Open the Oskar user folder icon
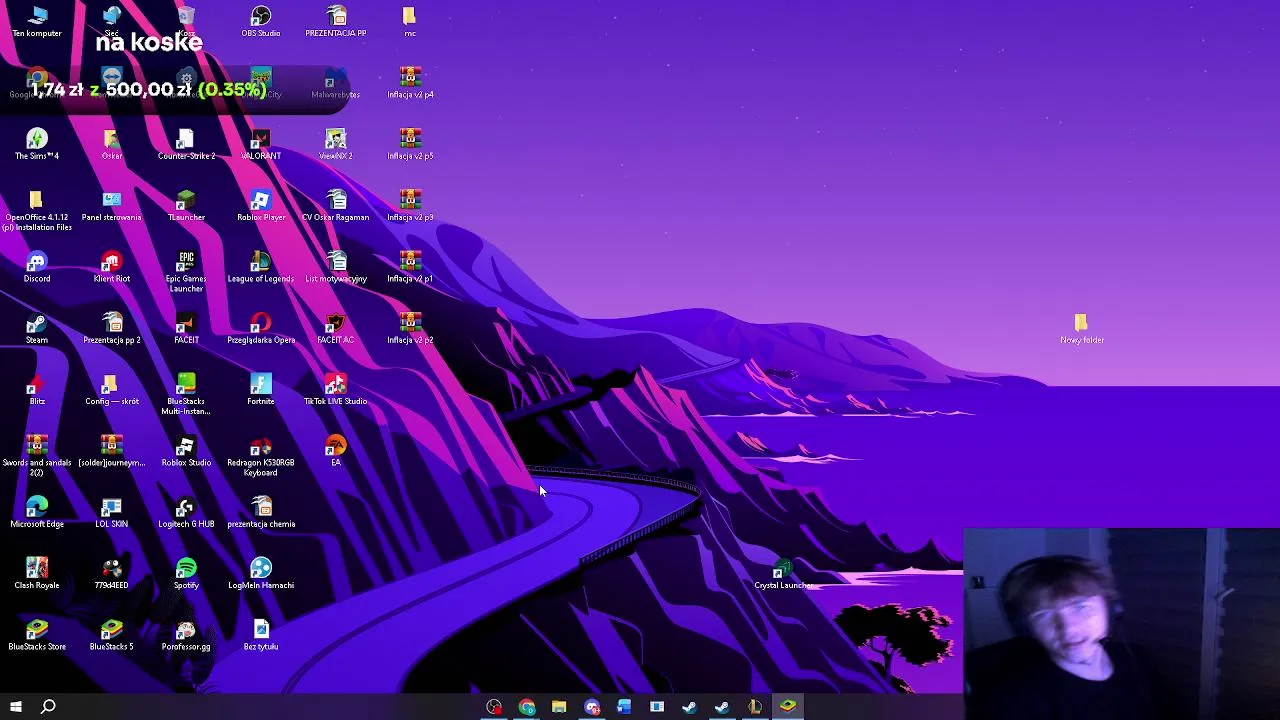Image resolution: width=1280 pixels, height=720 pixels. click(x=112, y=144)
